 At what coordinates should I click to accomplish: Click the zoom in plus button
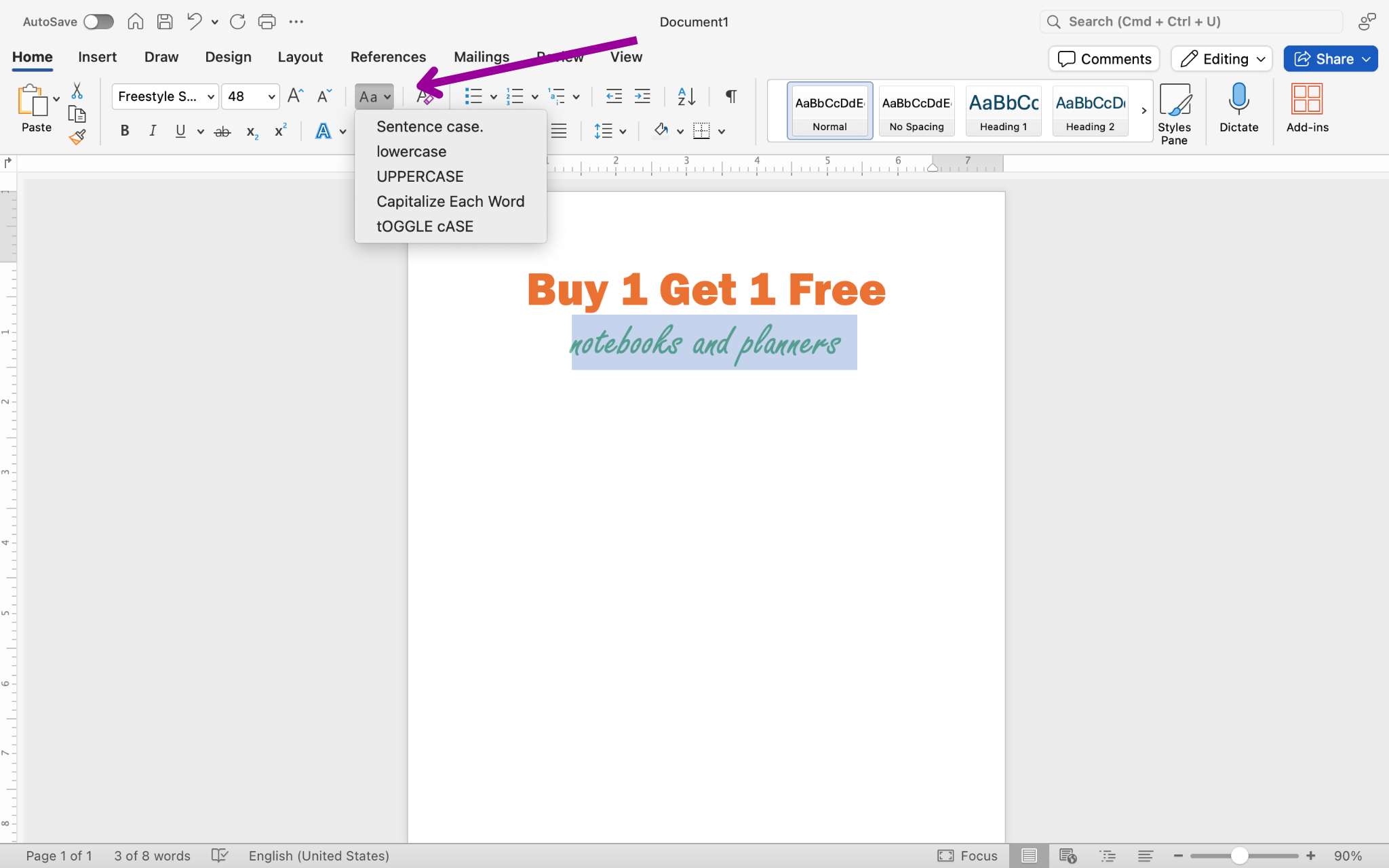1311,856
